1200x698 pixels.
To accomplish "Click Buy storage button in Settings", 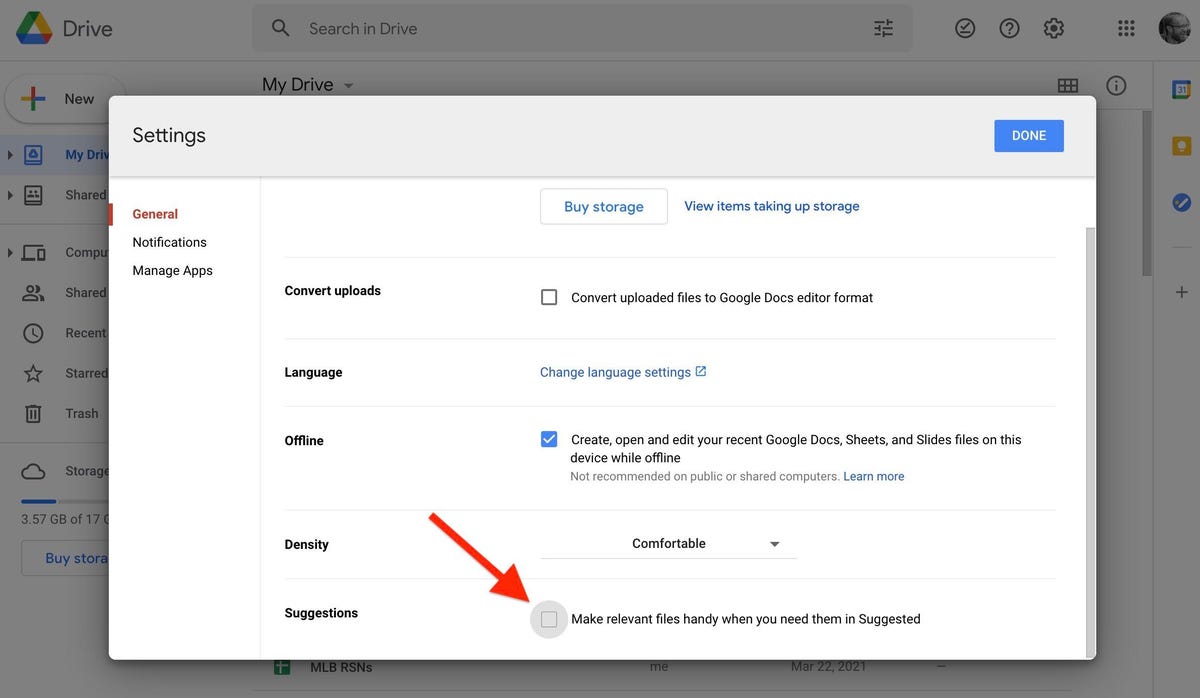I will [604, 206].
